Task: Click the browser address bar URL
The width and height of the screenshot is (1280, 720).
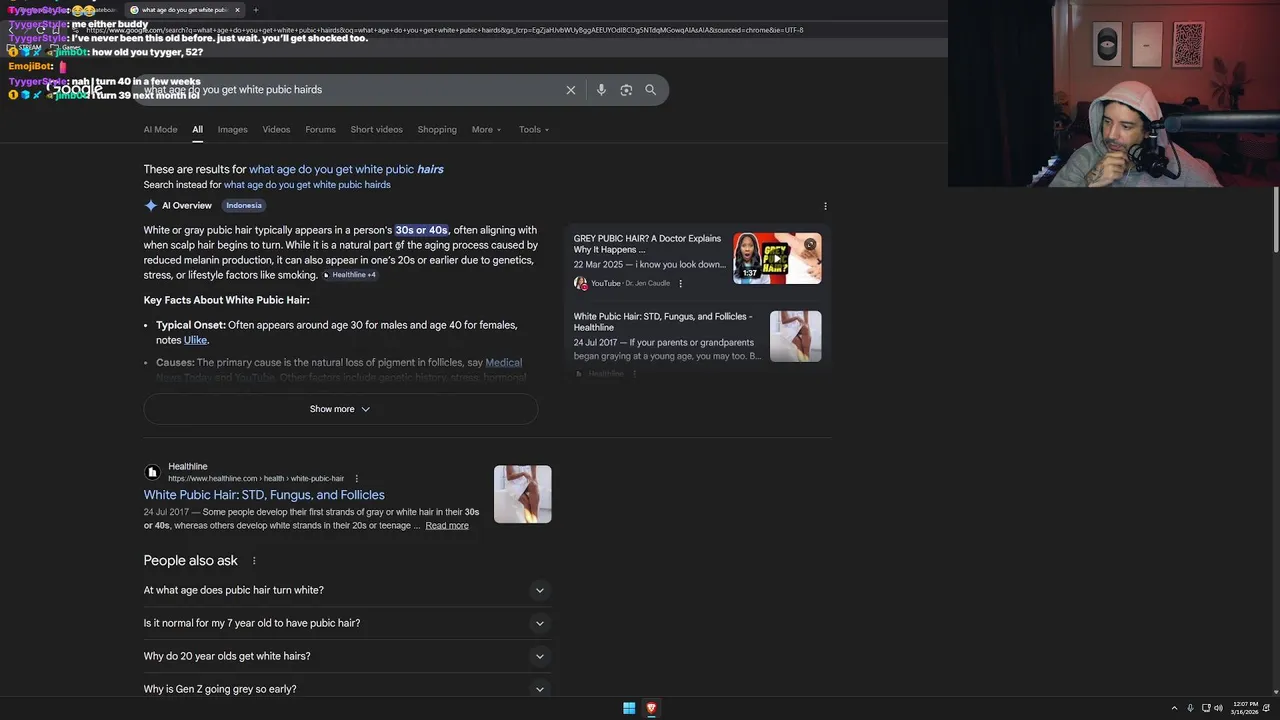Action: (445, 30)
